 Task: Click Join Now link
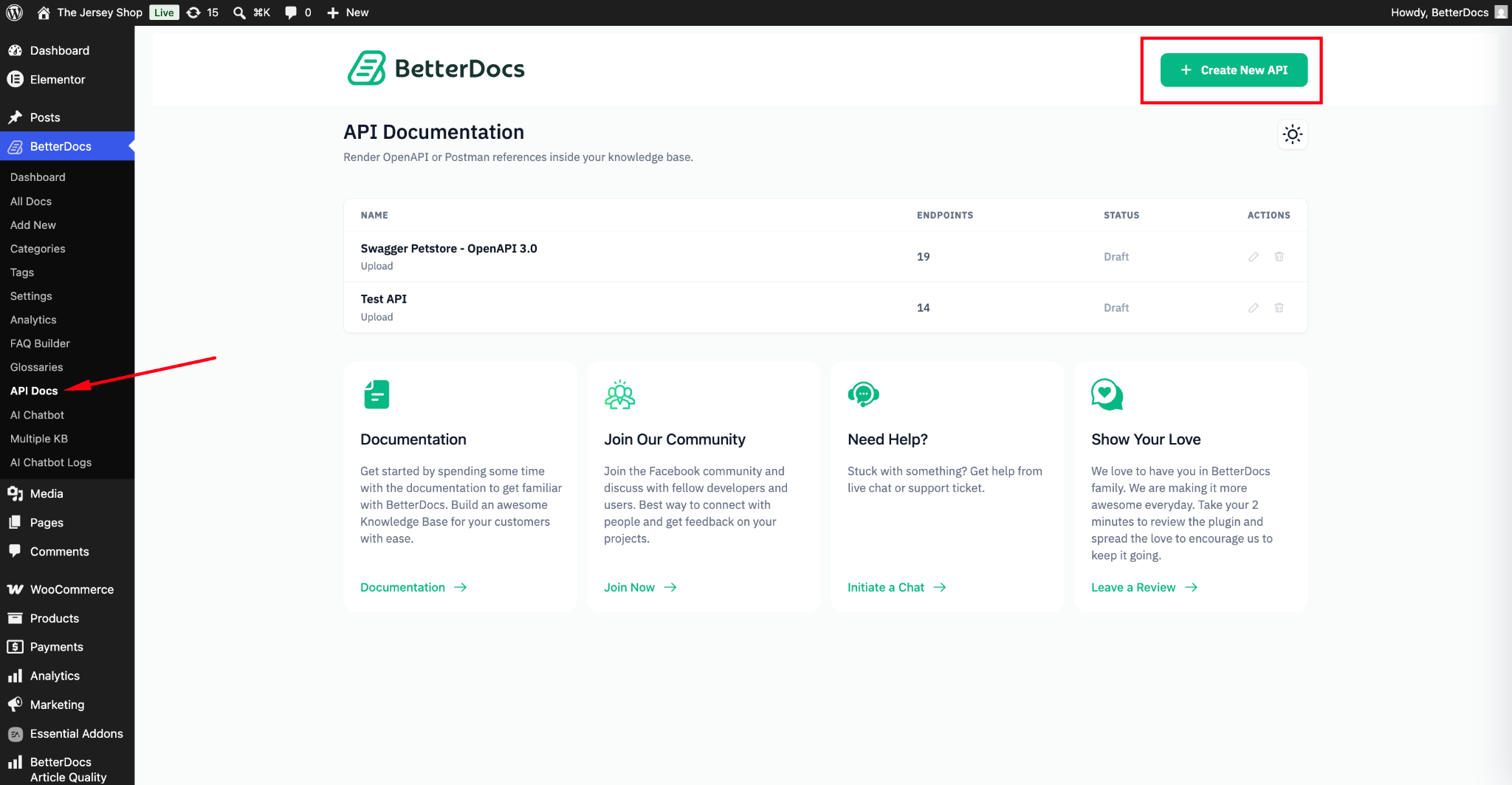pos(641,588)
